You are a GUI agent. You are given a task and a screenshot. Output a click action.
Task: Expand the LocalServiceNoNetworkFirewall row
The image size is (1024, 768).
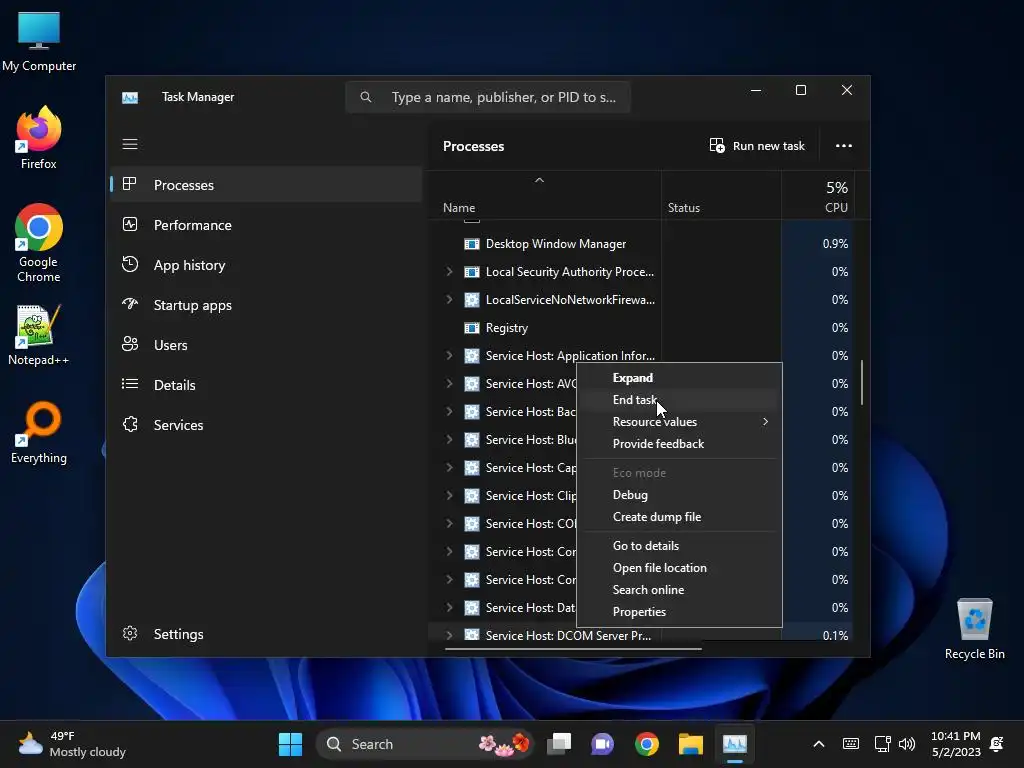[x=449, y=299]
